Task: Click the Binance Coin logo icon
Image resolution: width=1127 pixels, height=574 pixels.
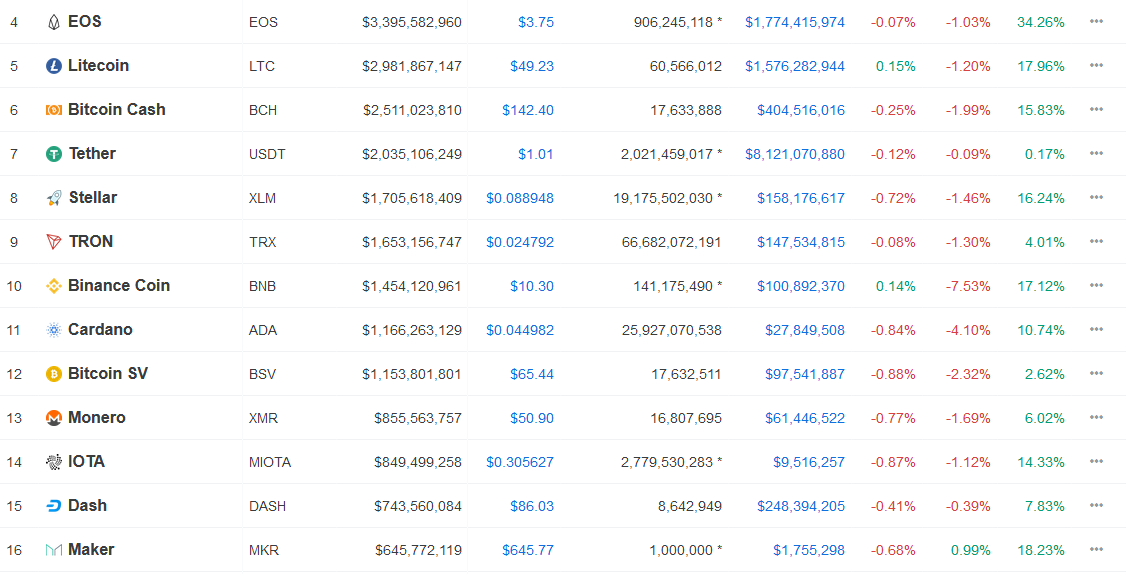Action: point(54,286)
